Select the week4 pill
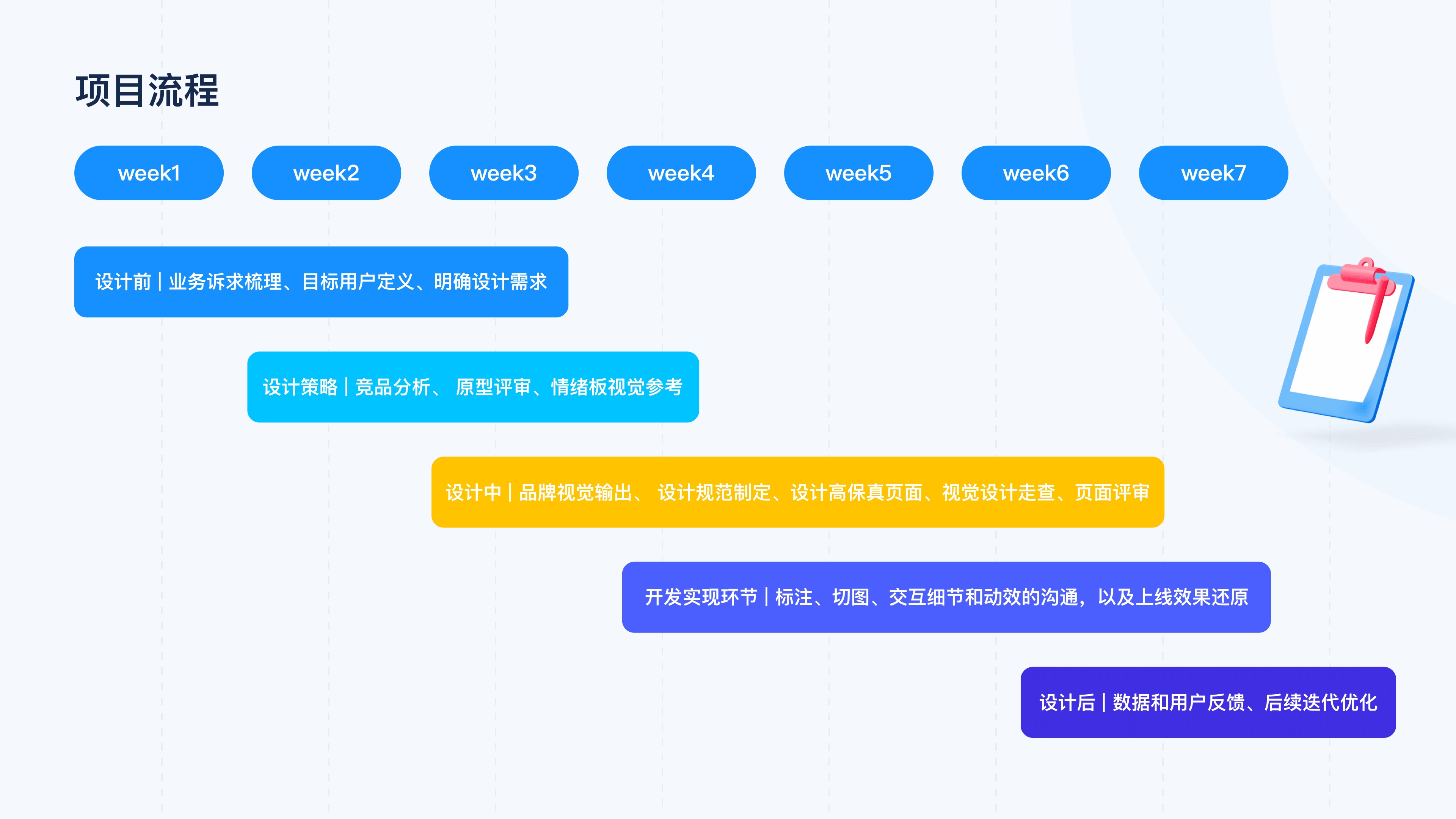 (681, 173)
